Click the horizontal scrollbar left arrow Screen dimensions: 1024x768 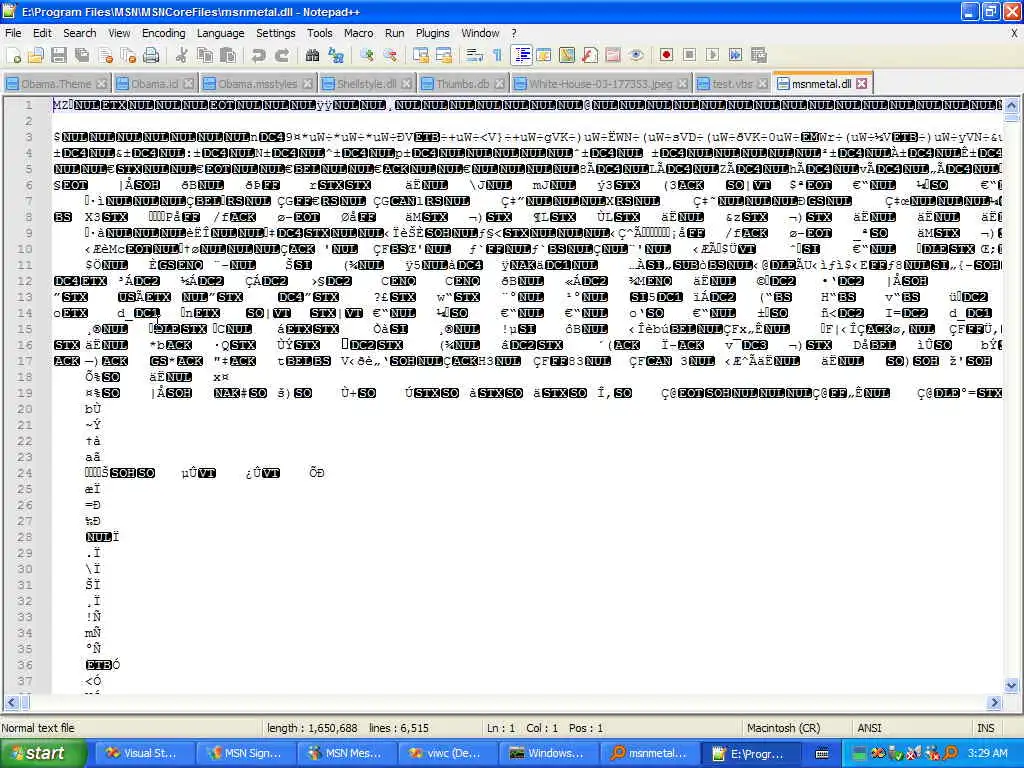[11, 703]
